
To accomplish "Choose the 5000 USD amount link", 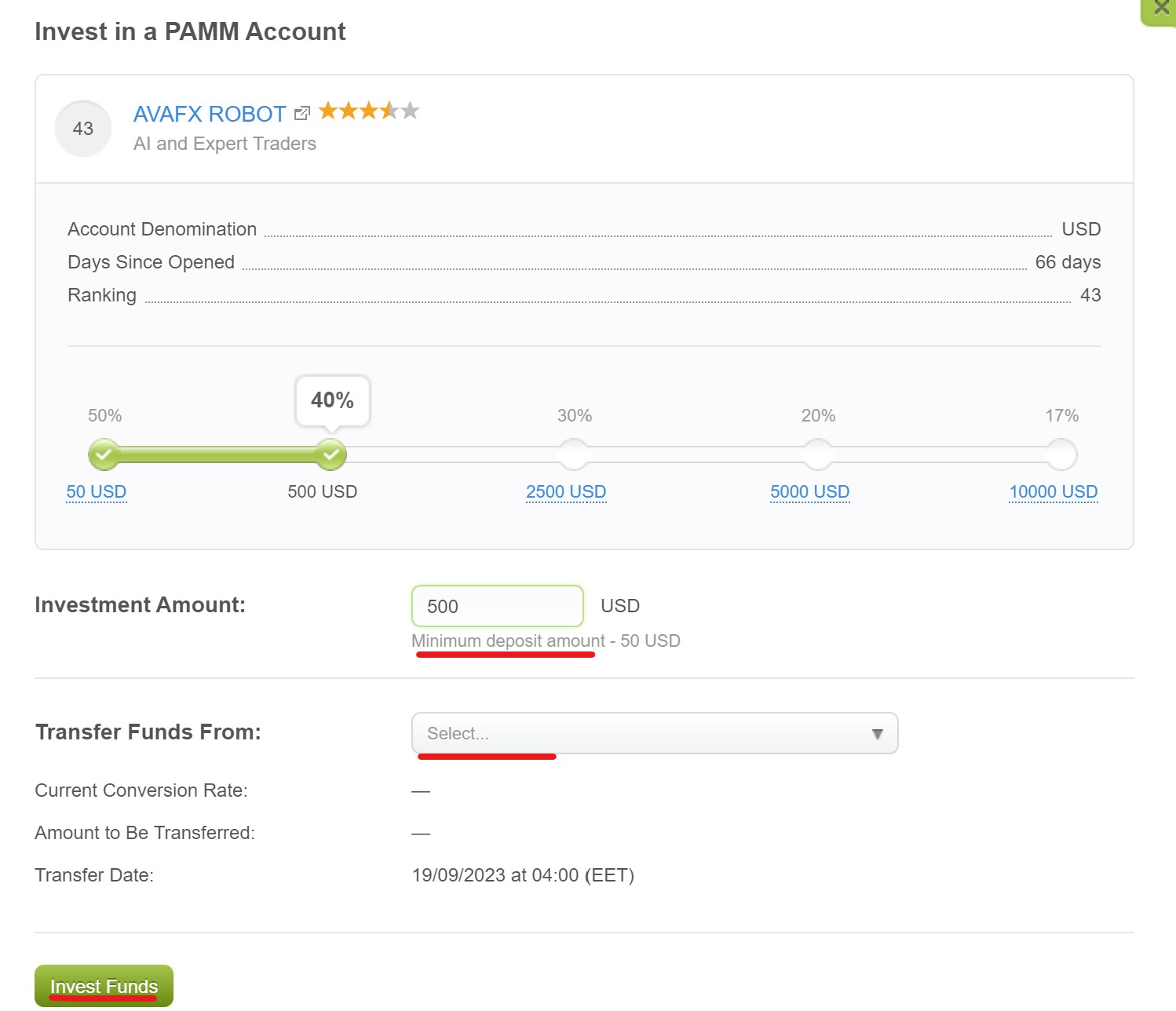I will click(x=809, y=491).
